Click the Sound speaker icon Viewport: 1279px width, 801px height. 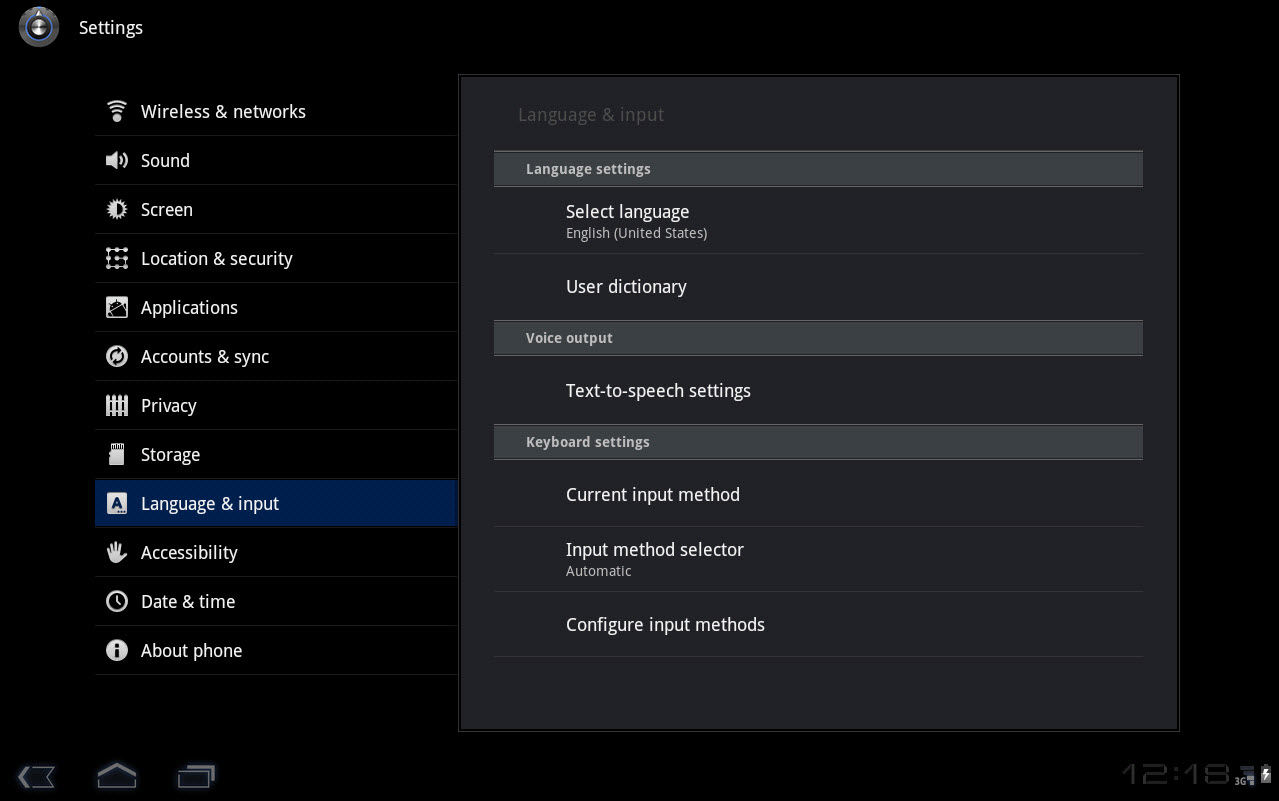click(x=117, y=160)
